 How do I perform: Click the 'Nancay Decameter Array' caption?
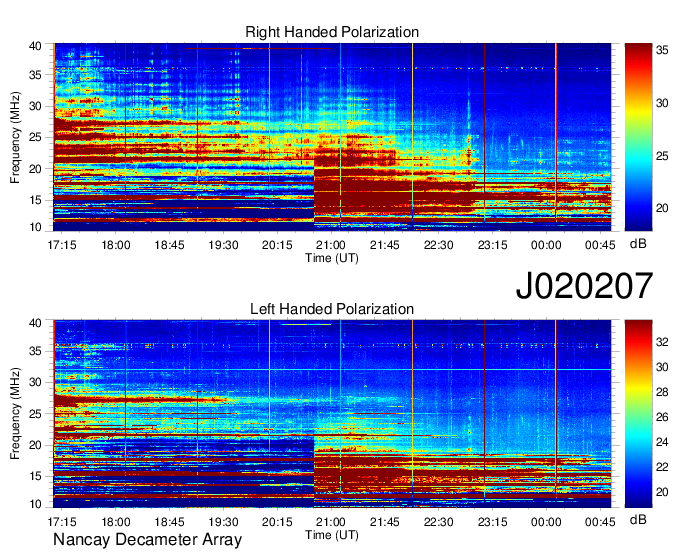(147, 540)
